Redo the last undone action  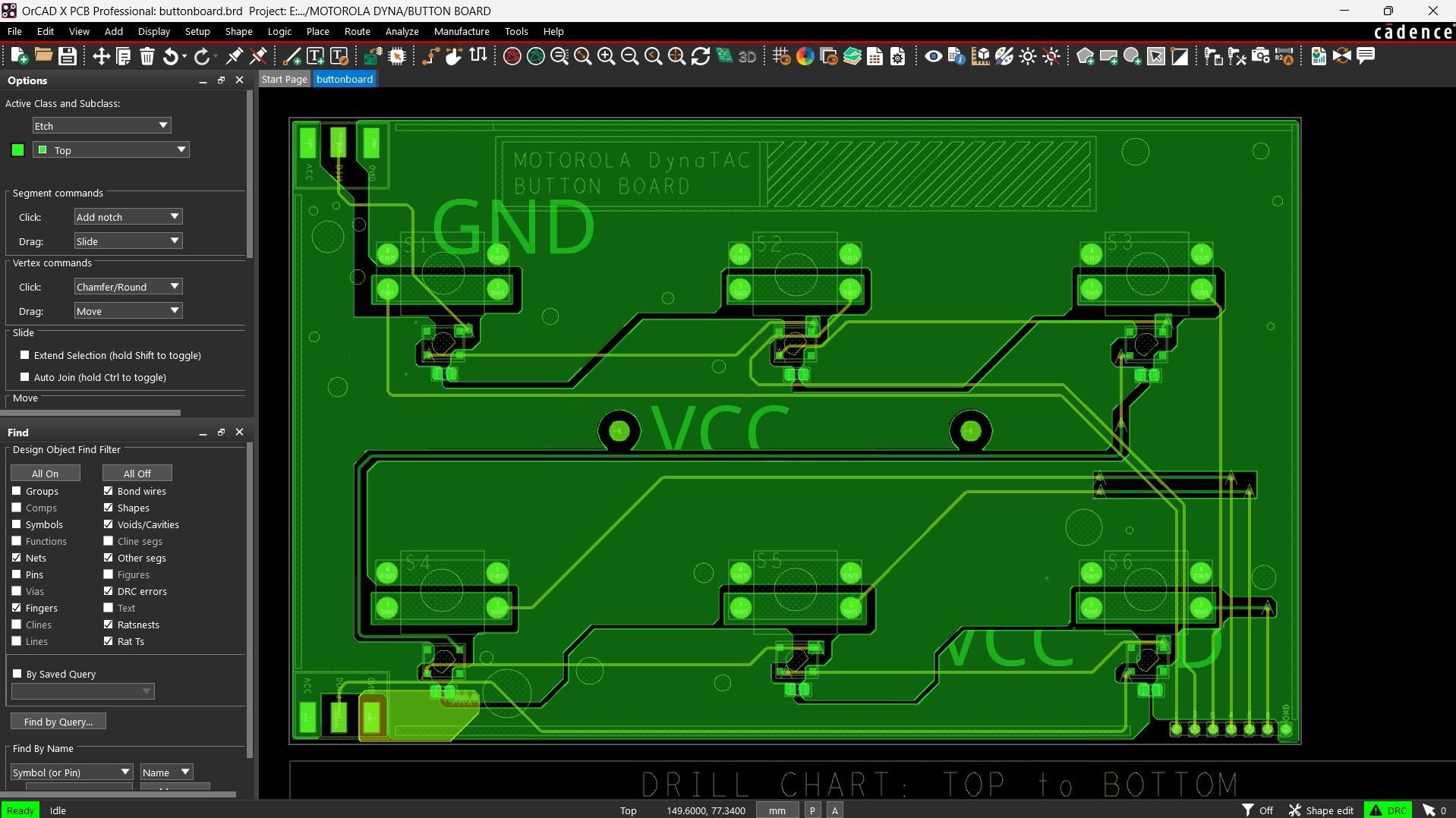(202, 56)
